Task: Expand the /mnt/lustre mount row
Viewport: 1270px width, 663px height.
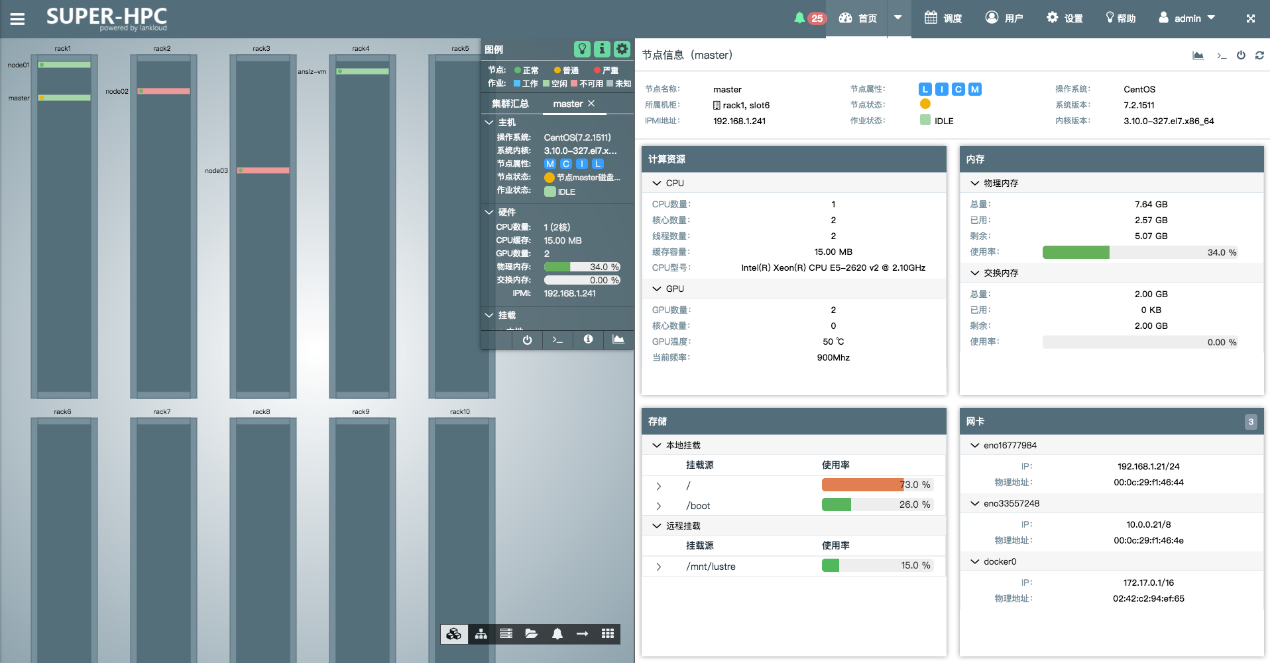Action: pyautogui.click(x=658, y=567)
